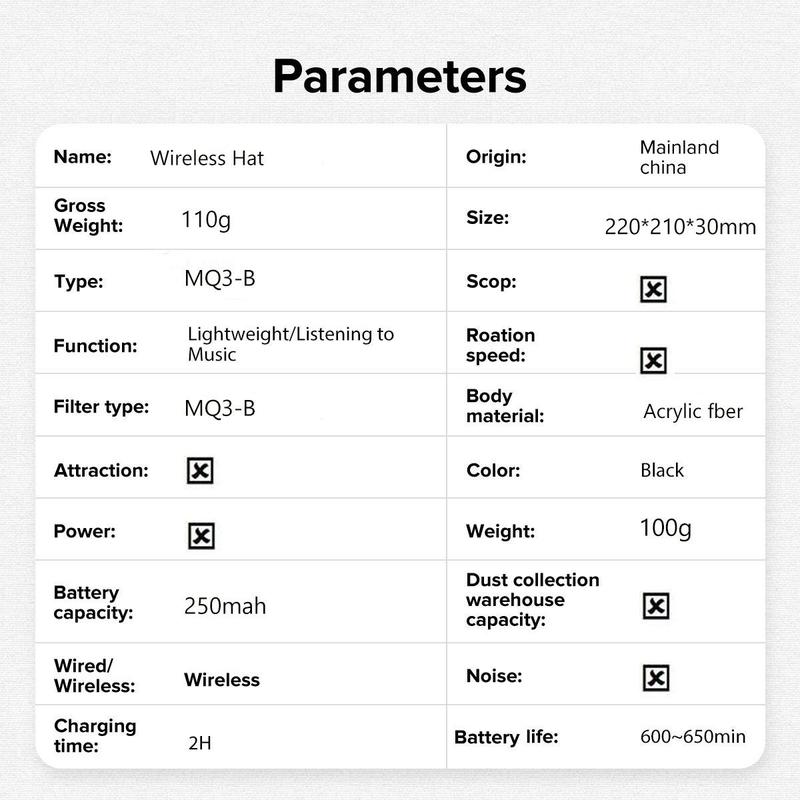The width and height of the screenshot is (800, 800).
Task: Click the Mainland china origin value
Action: tap(679, 157)
